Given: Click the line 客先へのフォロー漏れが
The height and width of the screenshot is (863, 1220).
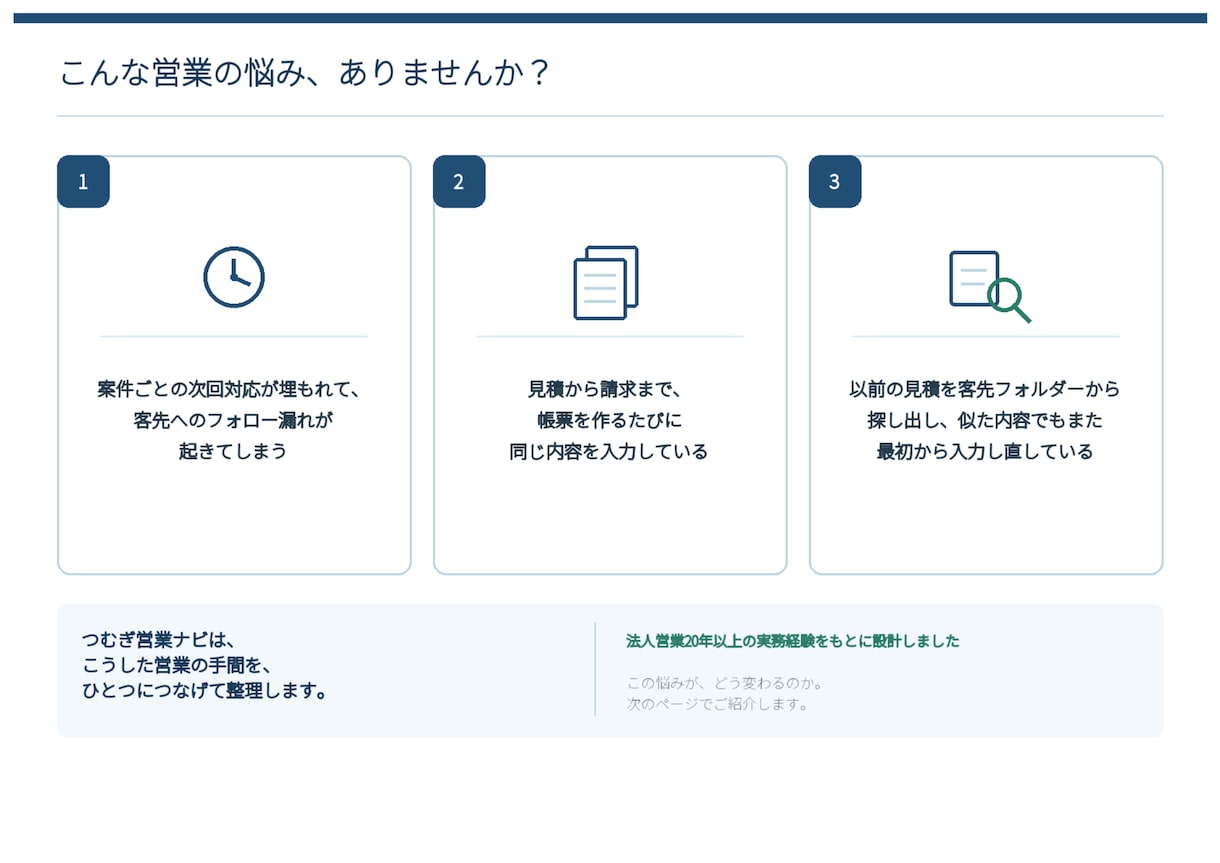Looking at the screenshot, I should (234, 420).
